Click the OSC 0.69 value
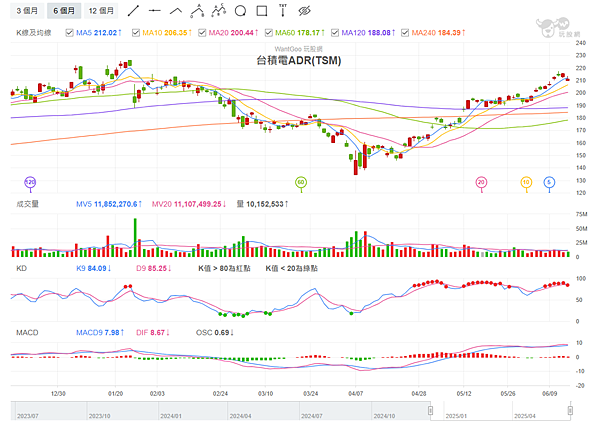The height and width of the screenshot is (431, 600). [x=215, y=333]
